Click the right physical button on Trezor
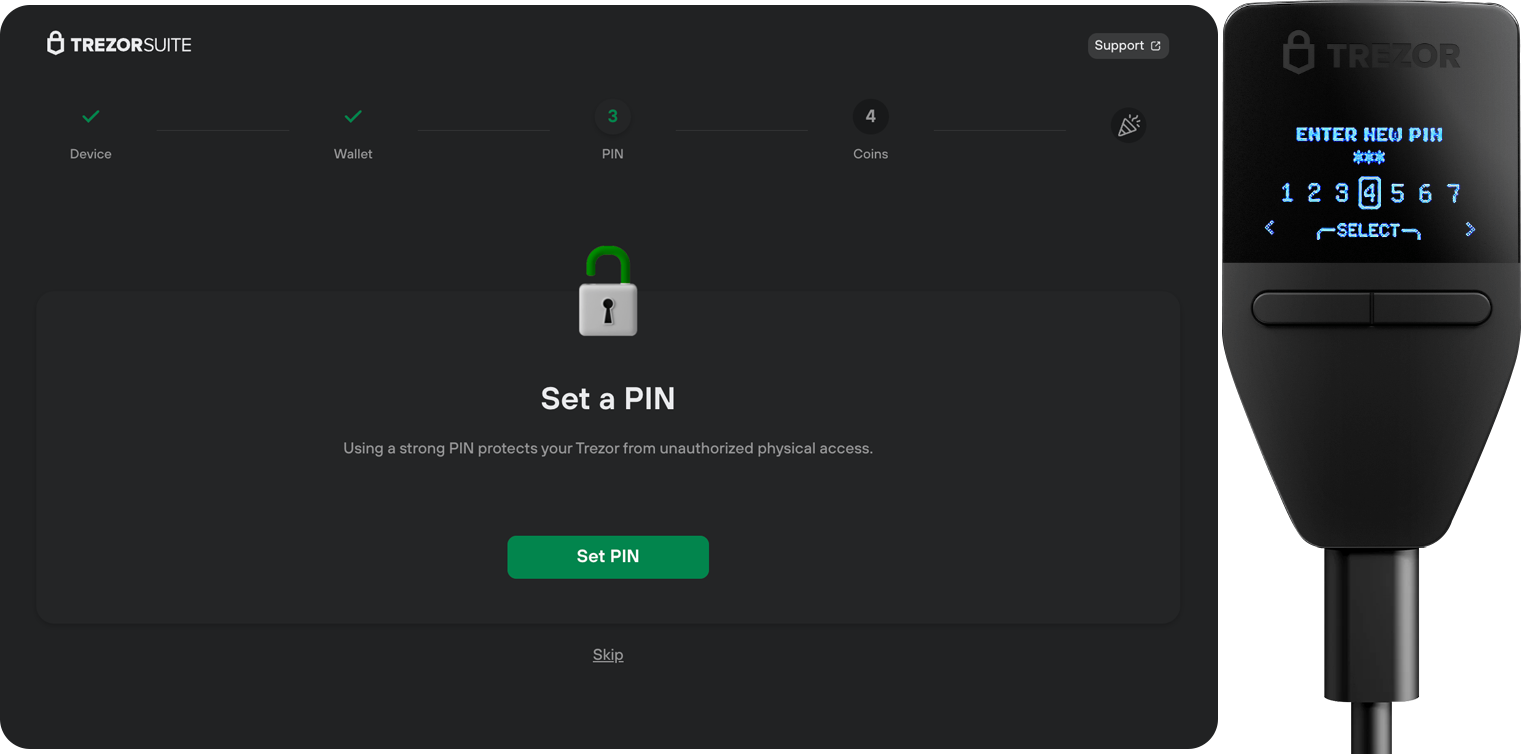1521x754 pixels. coord(1432,308)
